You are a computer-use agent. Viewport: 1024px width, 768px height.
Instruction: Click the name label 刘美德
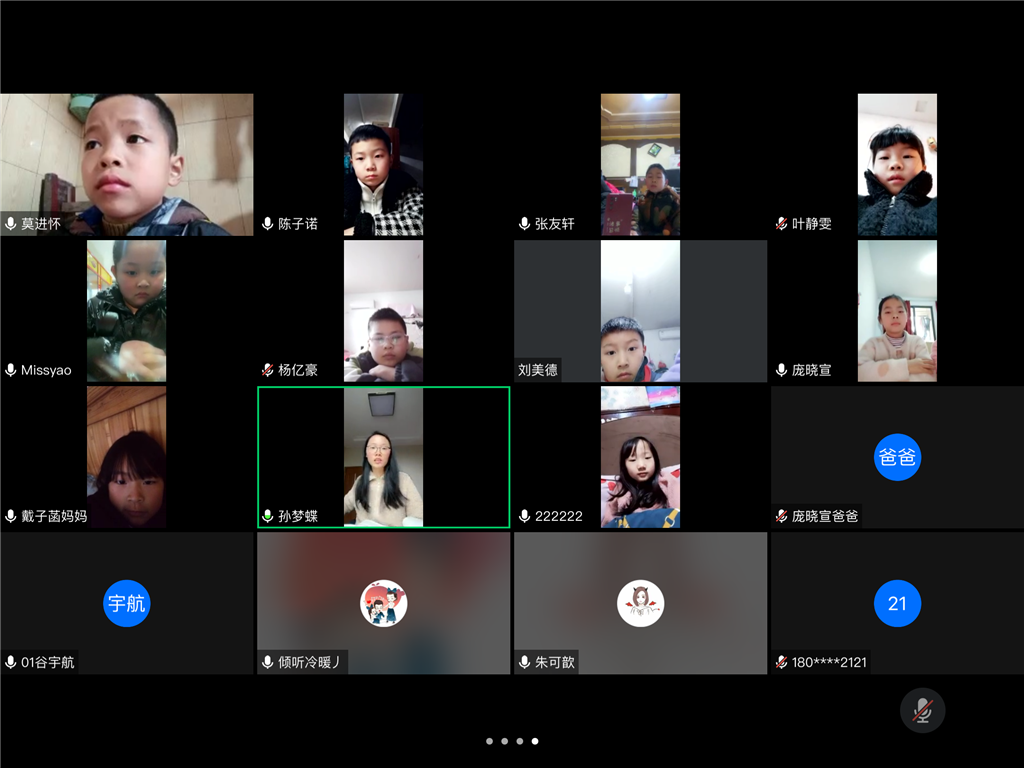tap(538, 370)
